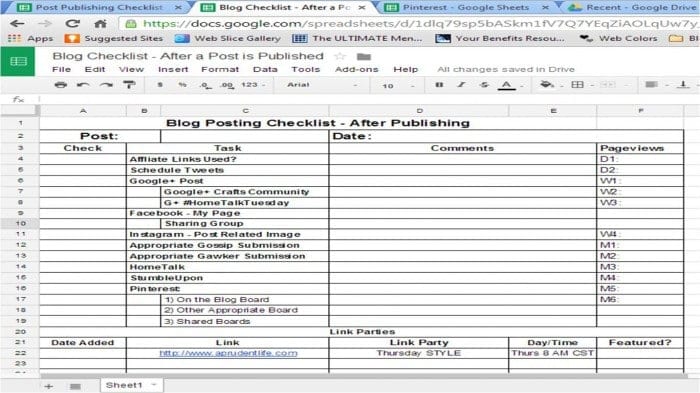Toggle italic formatting
The height and width of the screenshot is (393, 700).
(462, 84)
